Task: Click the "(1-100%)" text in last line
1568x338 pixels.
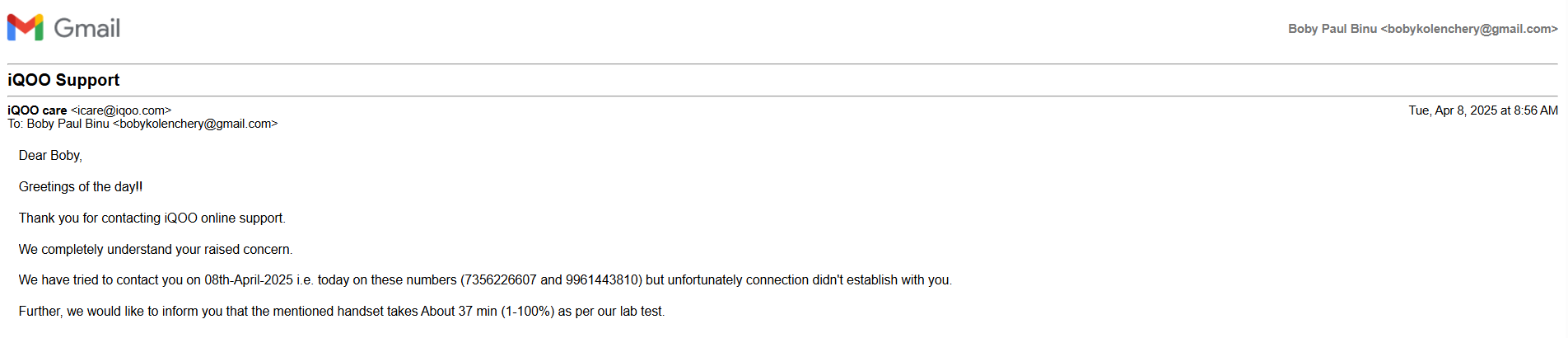Action: coord(527,312)
